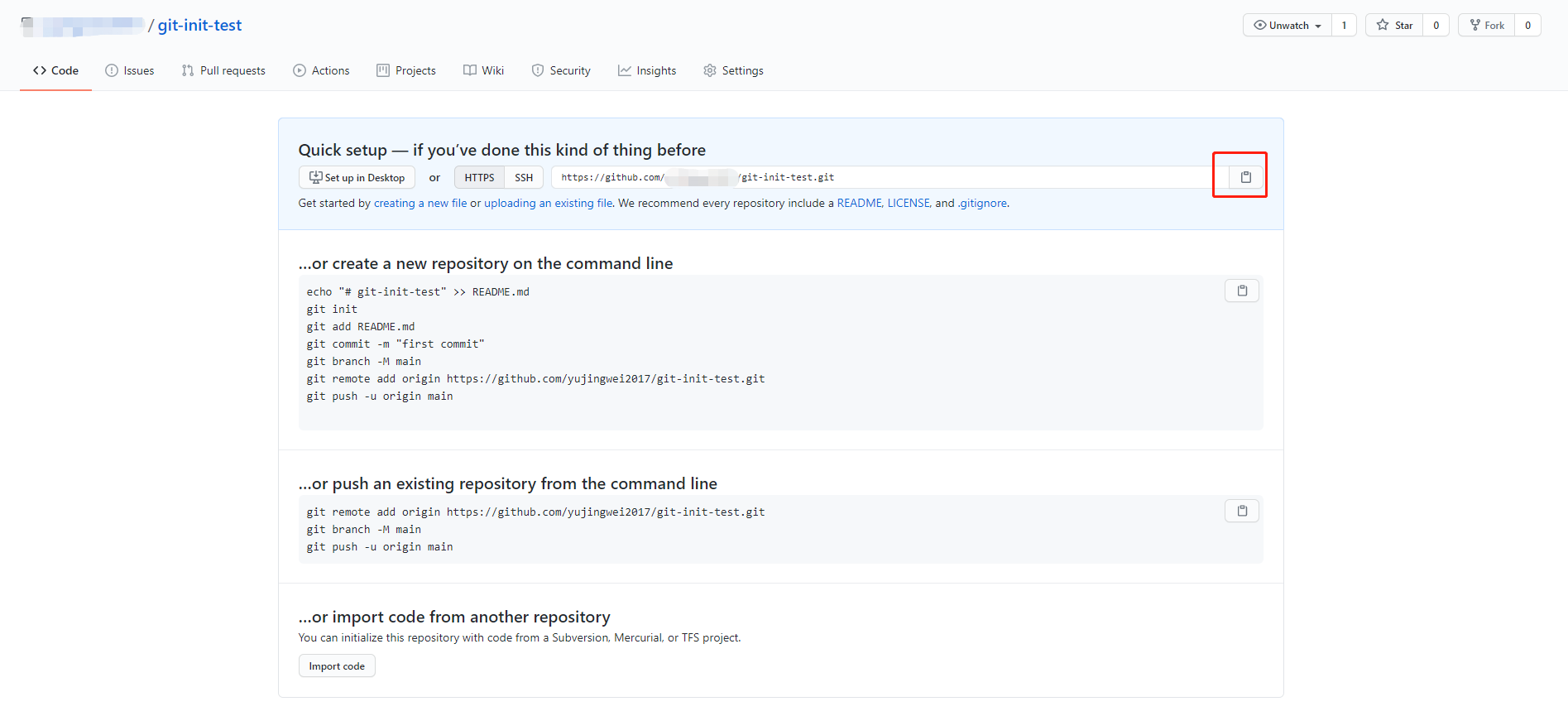The width and height of the screenshot is (1568, 716).
Task: Switch to SSH clone protocol
Action: point(524,178)
